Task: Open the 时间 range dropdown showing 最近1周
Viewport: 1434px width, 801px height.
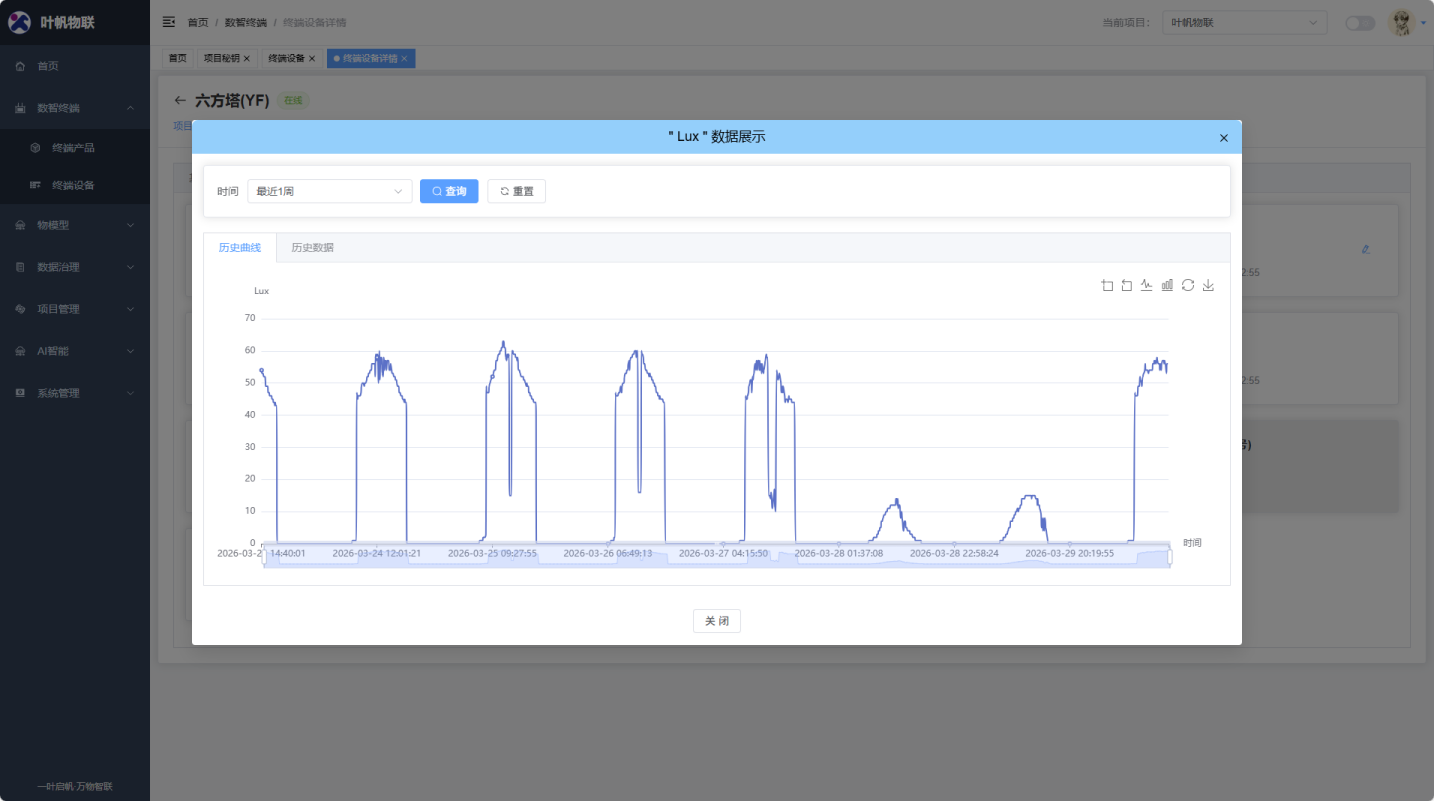Action: point(329,191)
